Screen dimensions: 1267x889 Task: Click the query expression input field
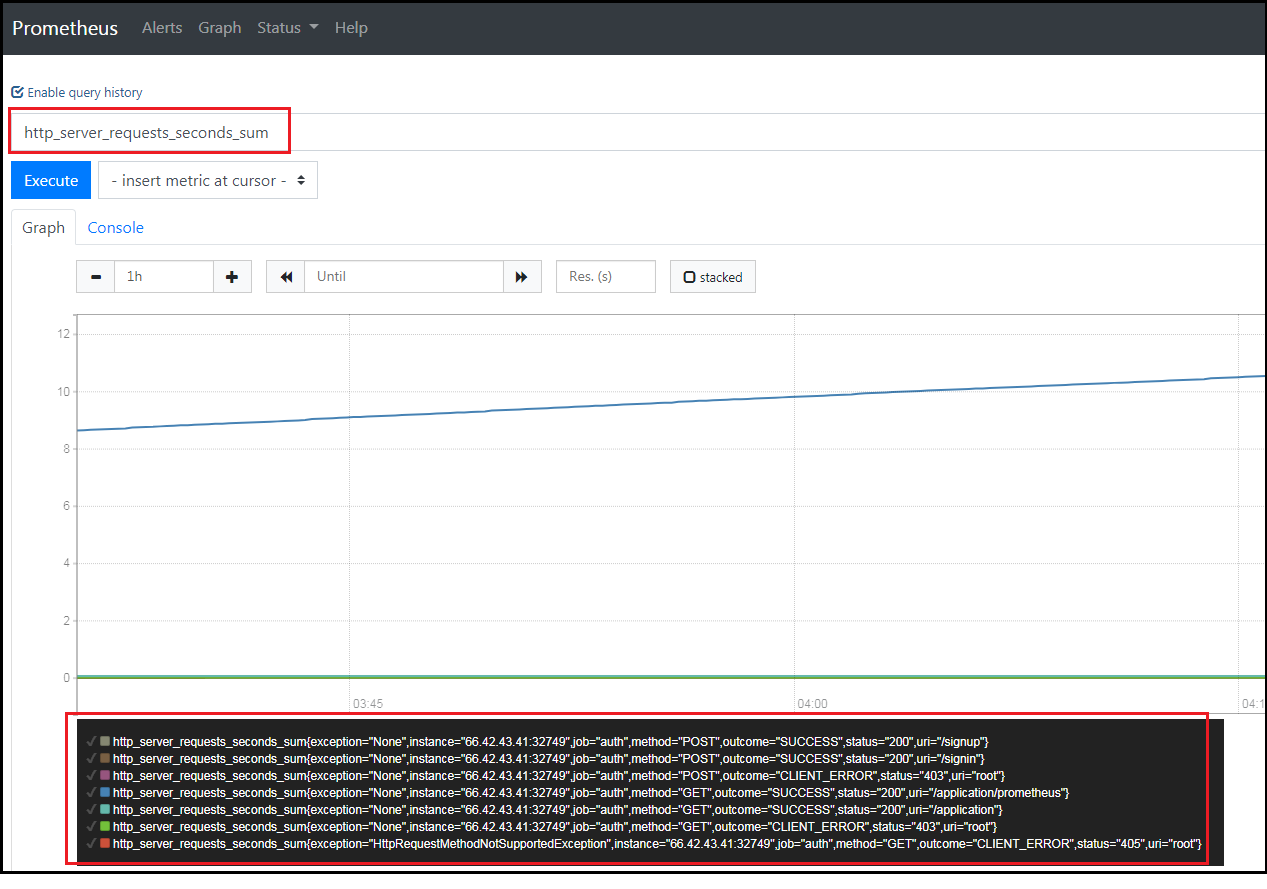pos(638,132)
